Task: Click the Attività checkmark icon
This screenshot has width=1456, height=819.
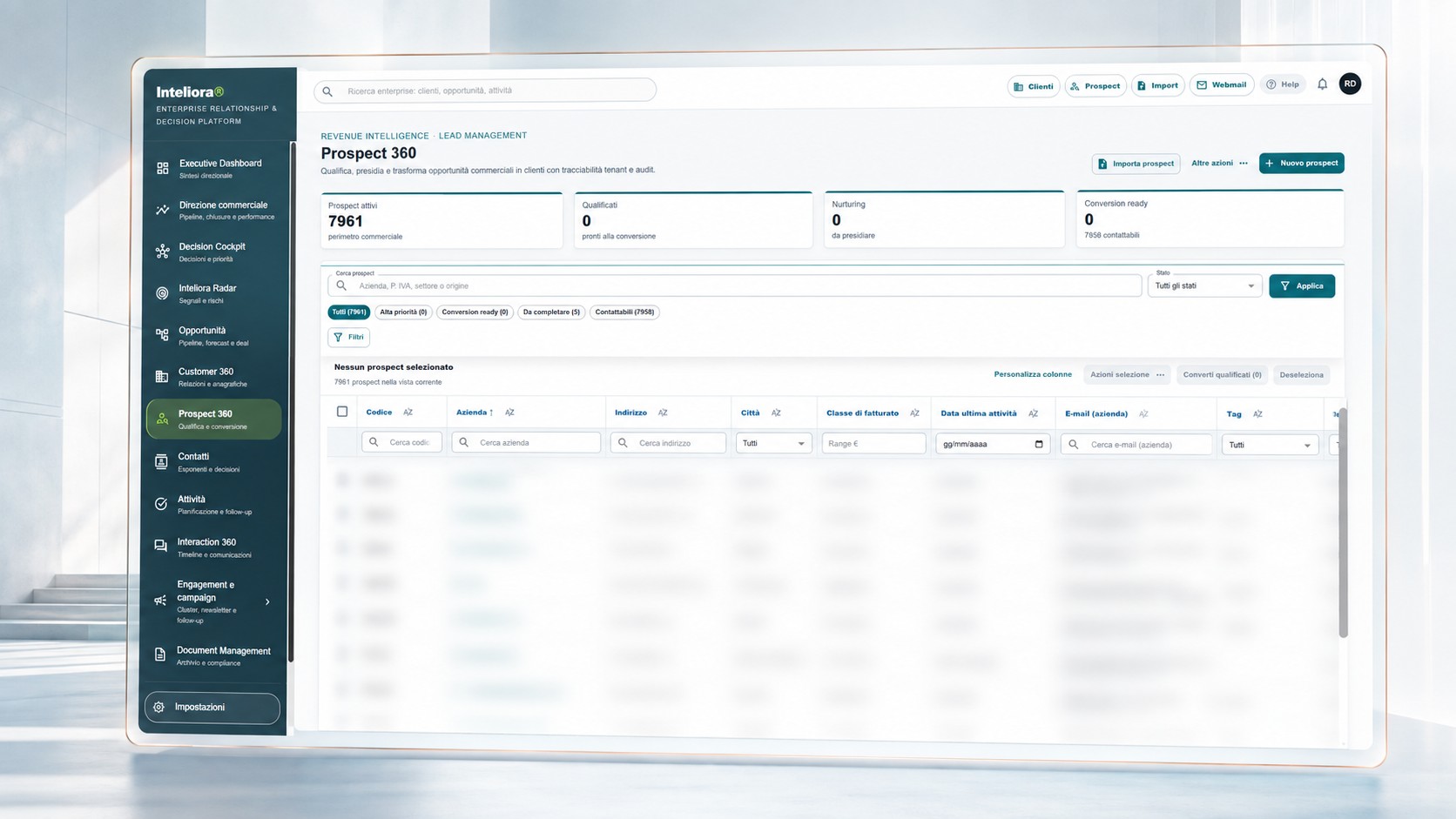Action: coord(161,504)
